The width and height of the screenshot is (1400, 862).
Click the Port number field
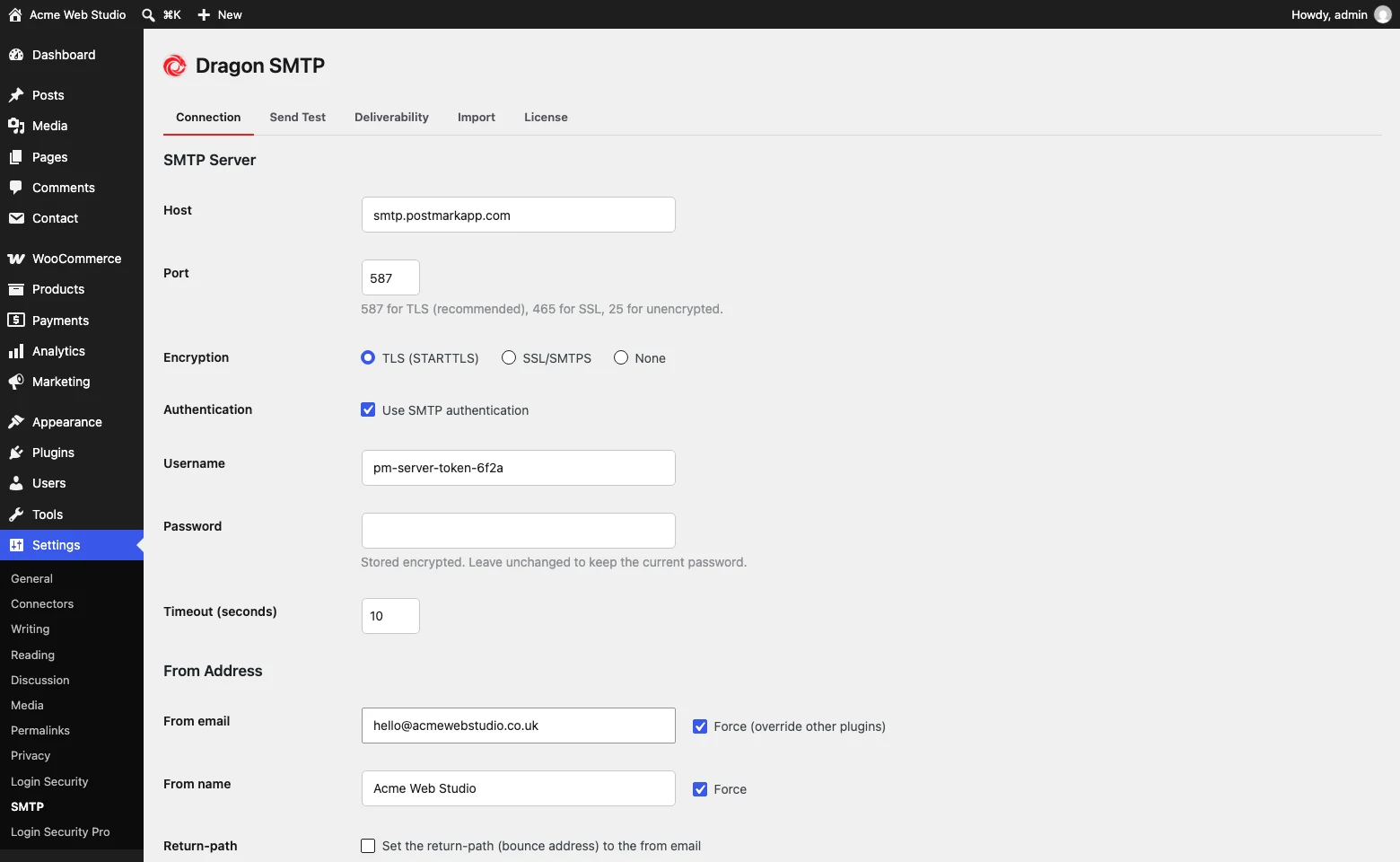[x=390, y=277]
